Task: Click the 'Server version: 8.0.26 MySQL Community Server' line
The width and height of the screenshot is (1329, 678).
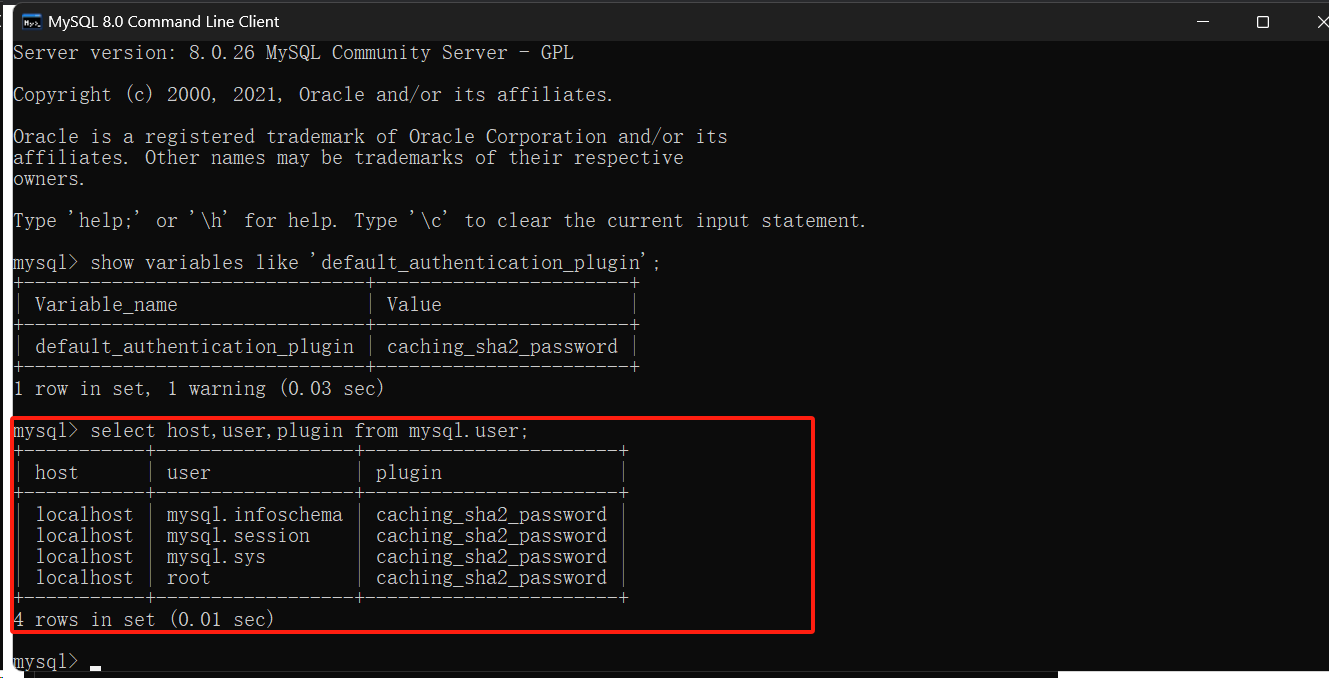Action: click(293, 53)
